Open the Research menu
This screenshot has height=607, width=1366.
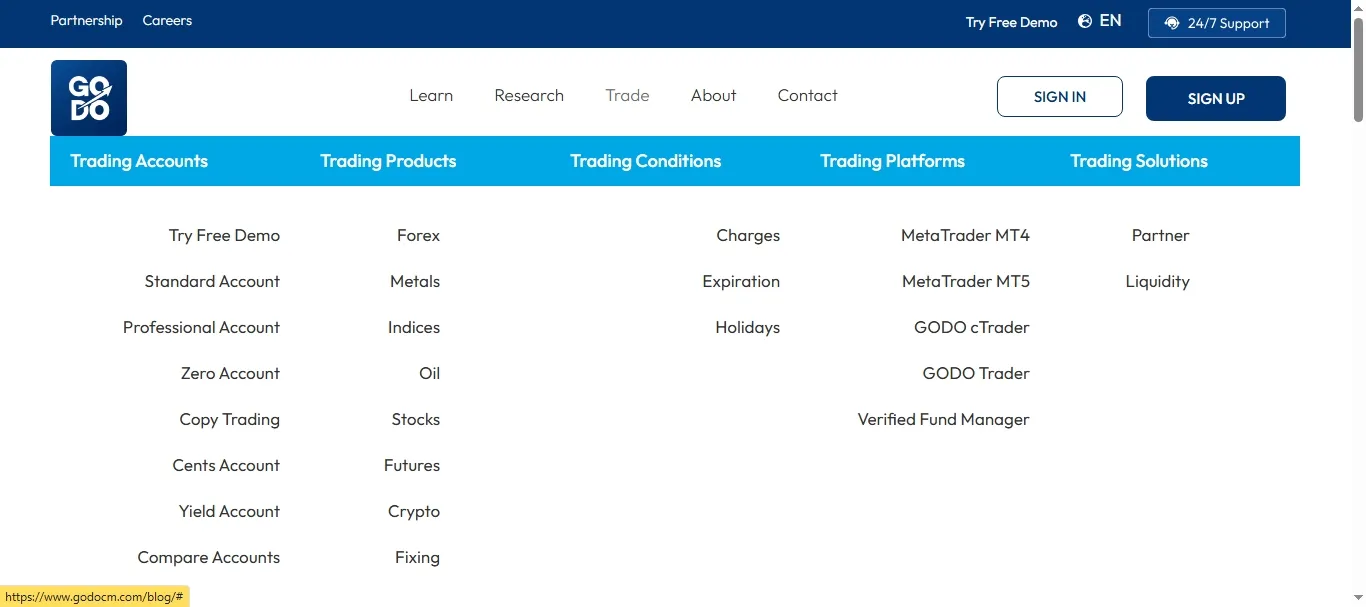[x=529, y=96]
